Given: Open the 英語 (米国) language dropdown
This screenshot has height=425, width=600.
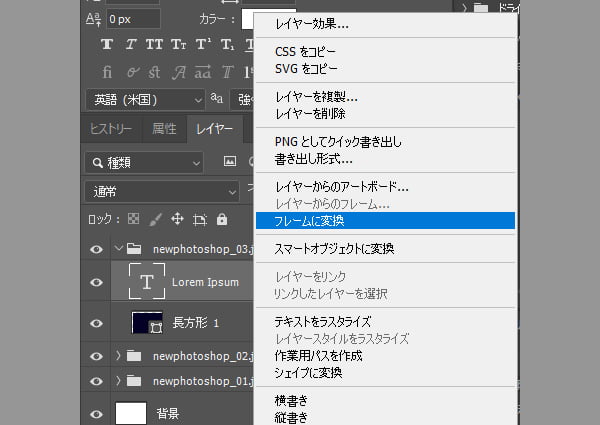Looking at the screenshot, I should tap(143, 100).
